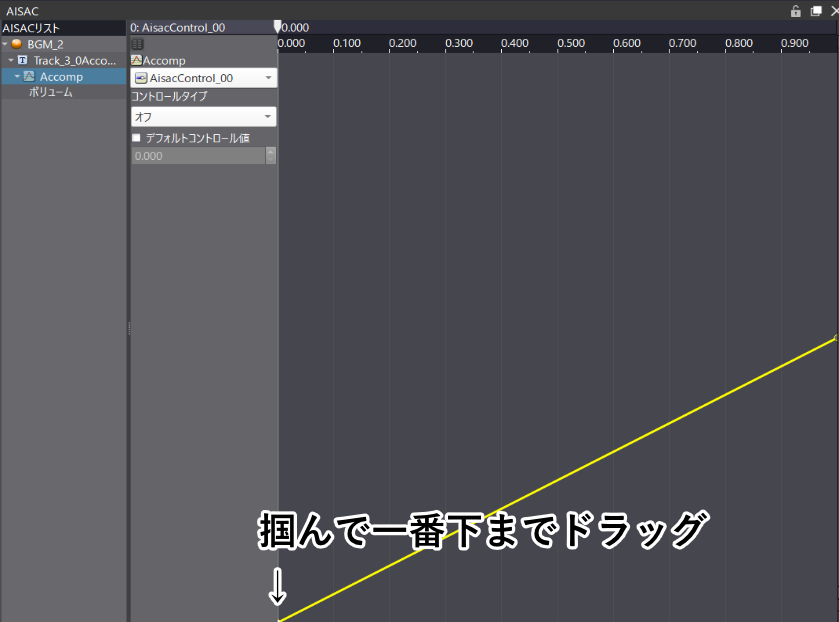
Task: Select Accomp row in the AISAC list
Action: 64,77
